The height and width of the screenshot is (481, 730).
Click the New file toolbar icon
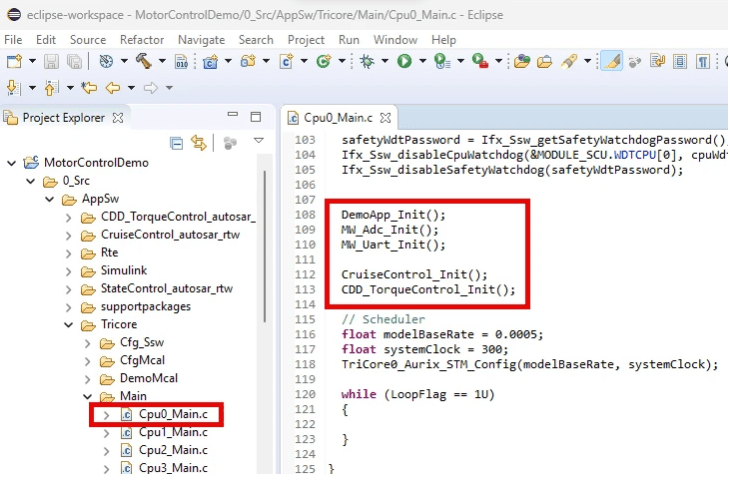pos(13,62)
